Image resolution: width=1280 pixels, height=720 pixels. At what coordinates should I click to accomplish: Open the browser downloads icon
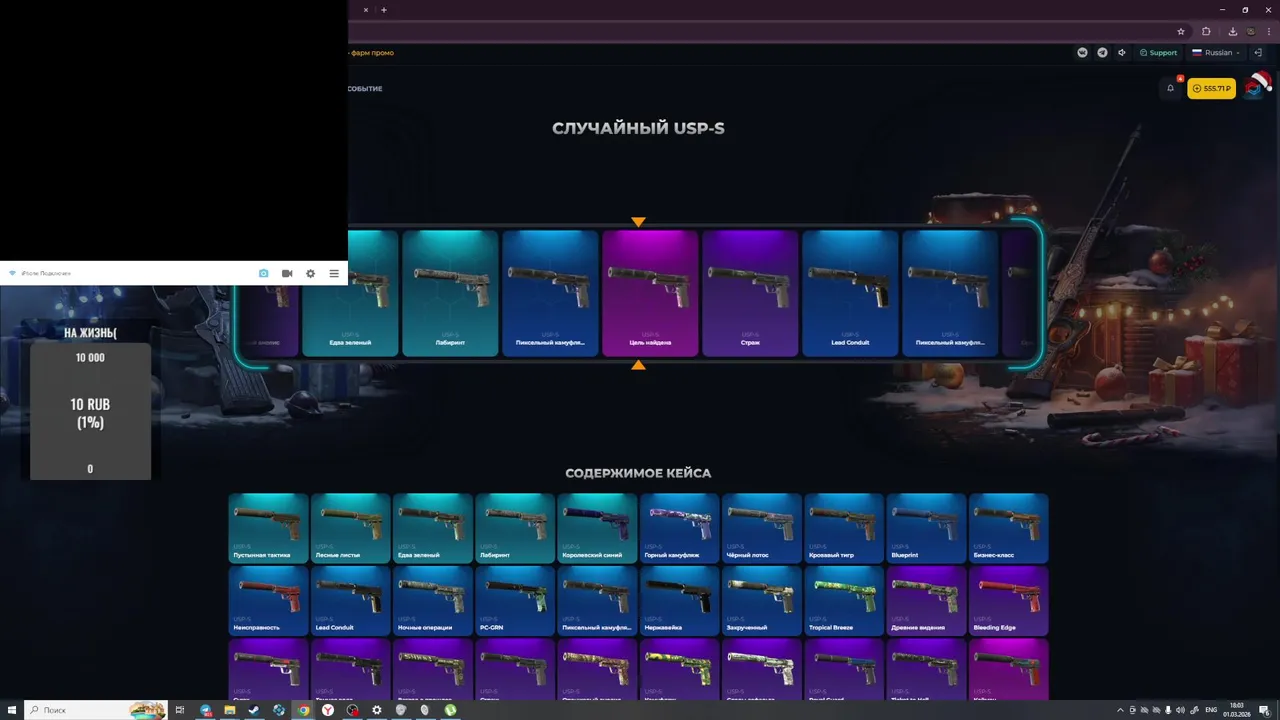[x=1231, y=31]
